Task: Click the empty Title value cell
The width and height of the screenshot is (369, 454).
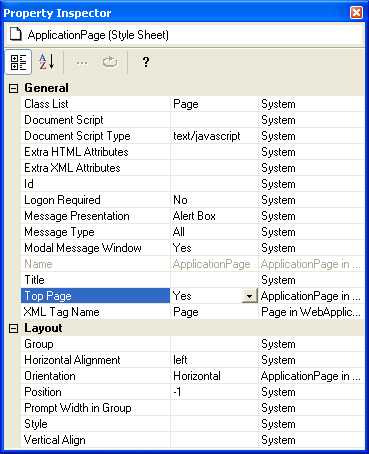Action: point(214,280)
